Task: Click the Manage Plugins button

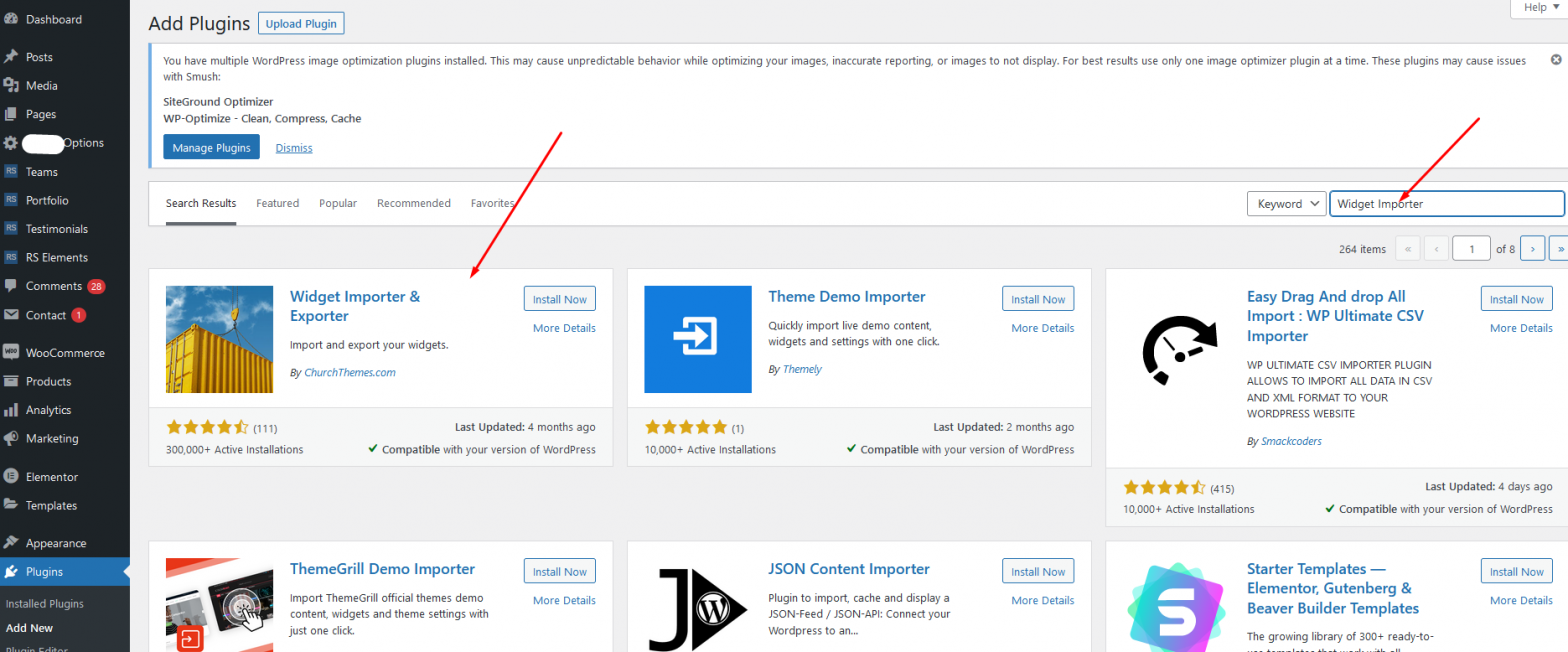Action: tap(211, 147)
